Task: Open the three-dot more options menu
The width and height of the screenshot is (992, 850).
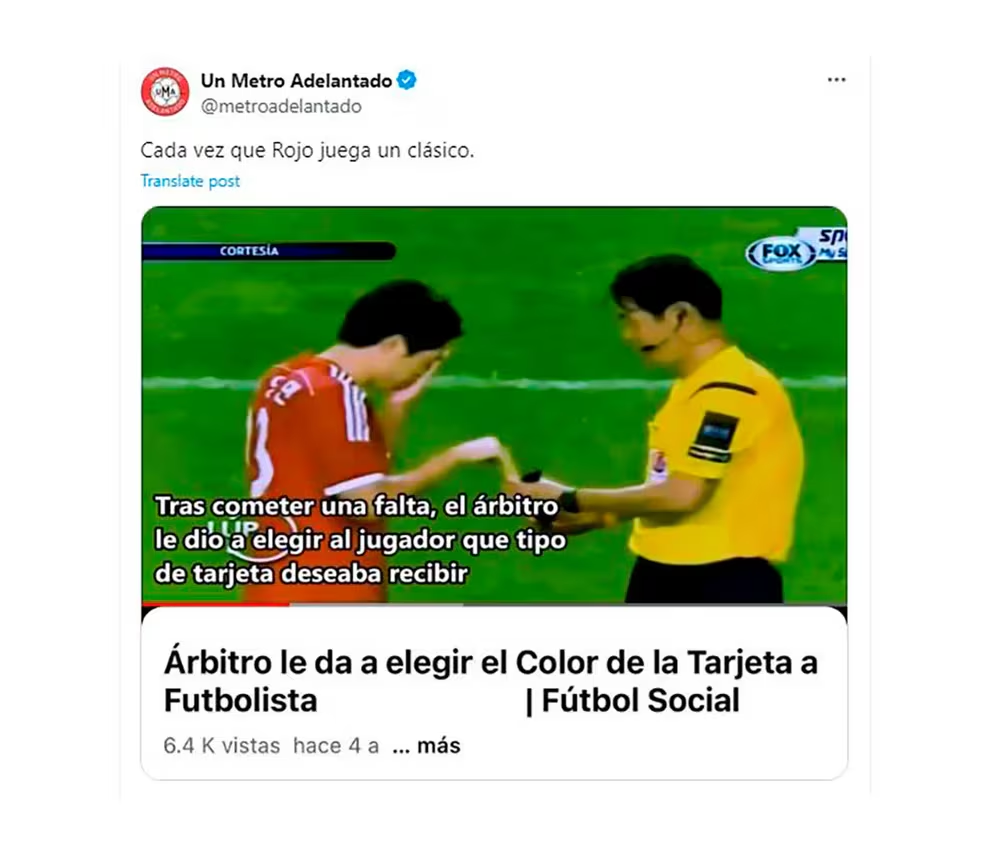Action: click(x=836, y=80)
